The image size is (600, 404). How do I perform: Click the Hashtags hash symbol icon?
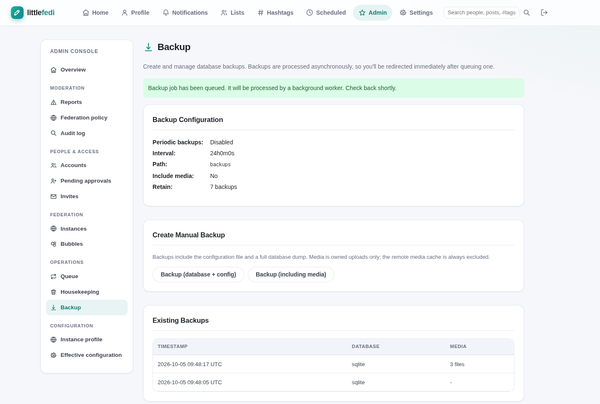pyautogui.click(x=261, y=13)
